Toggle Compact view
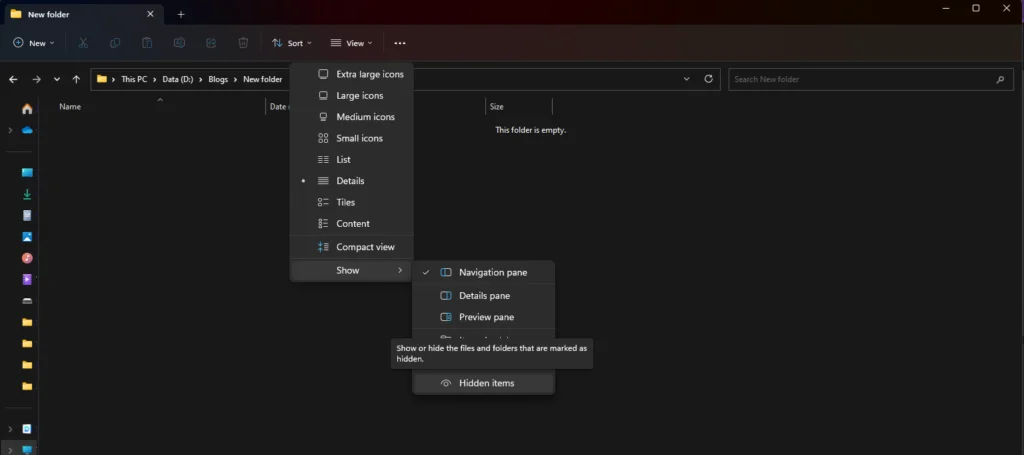 point(351,247)
